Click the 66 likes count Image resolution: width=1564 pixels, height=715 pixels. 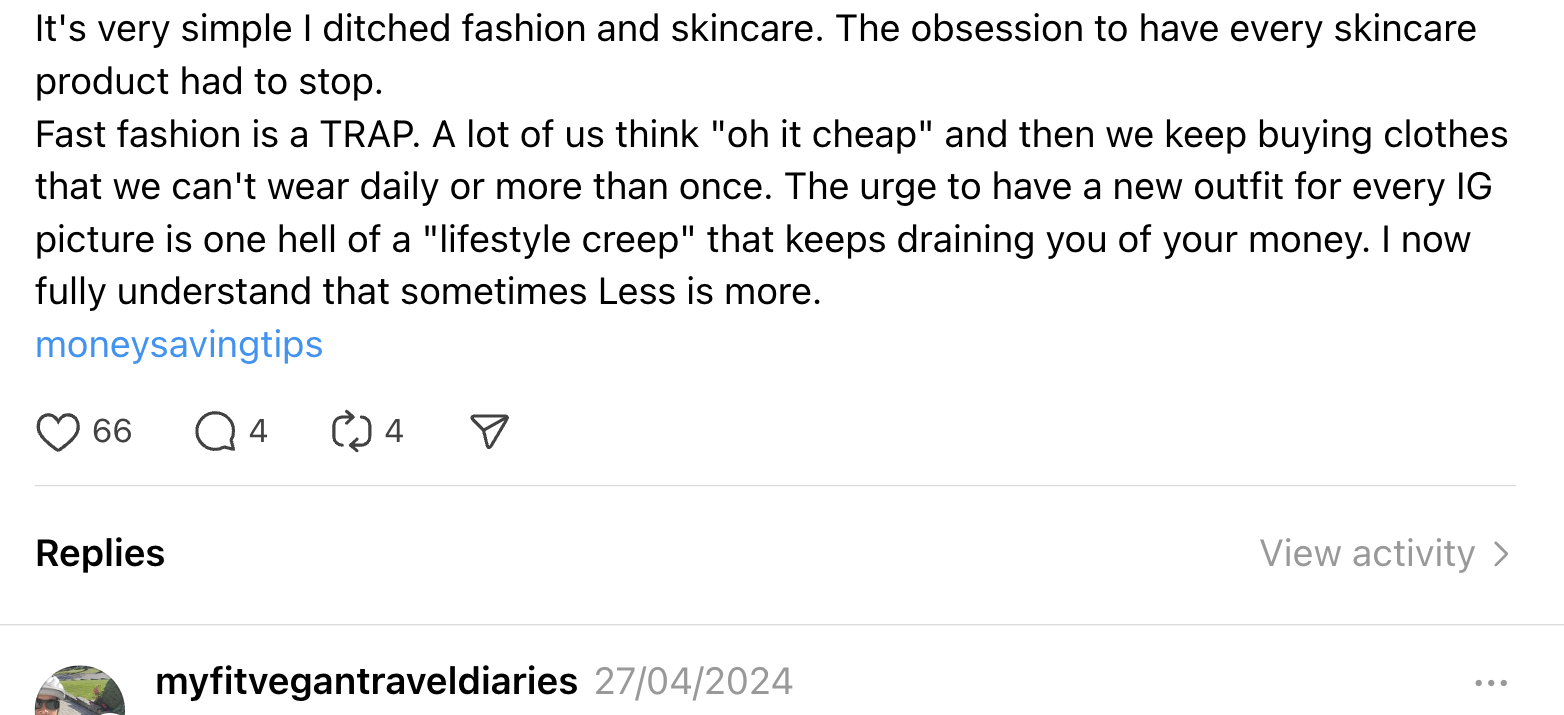(x=112, y=431)
